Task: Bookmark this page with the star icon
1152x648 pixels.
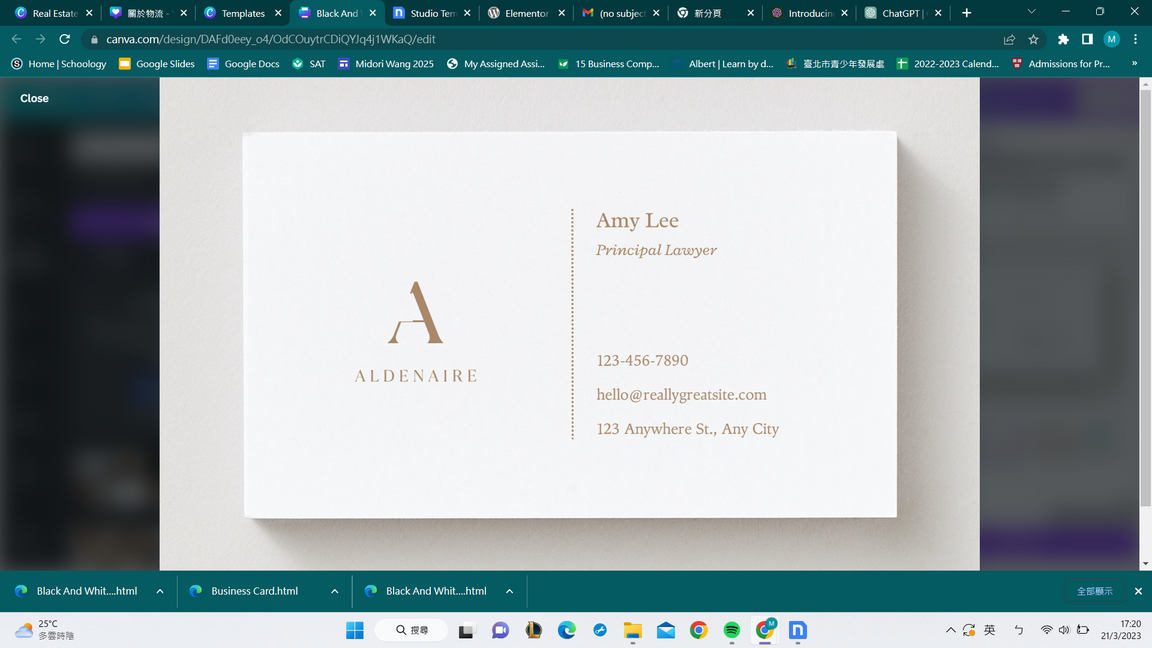Action: tap(1033, 39)
